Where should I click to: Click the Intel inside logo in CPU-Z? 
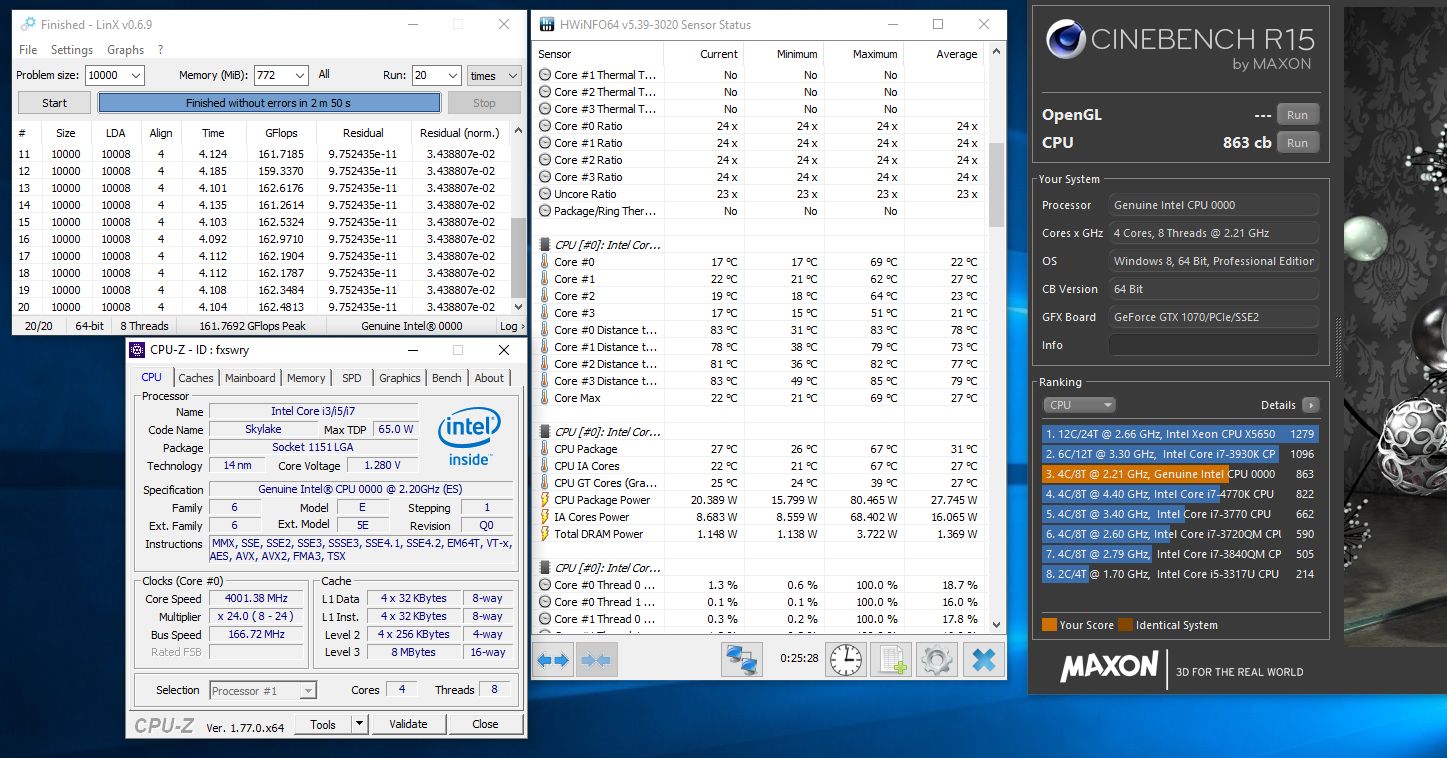point(469,437)
